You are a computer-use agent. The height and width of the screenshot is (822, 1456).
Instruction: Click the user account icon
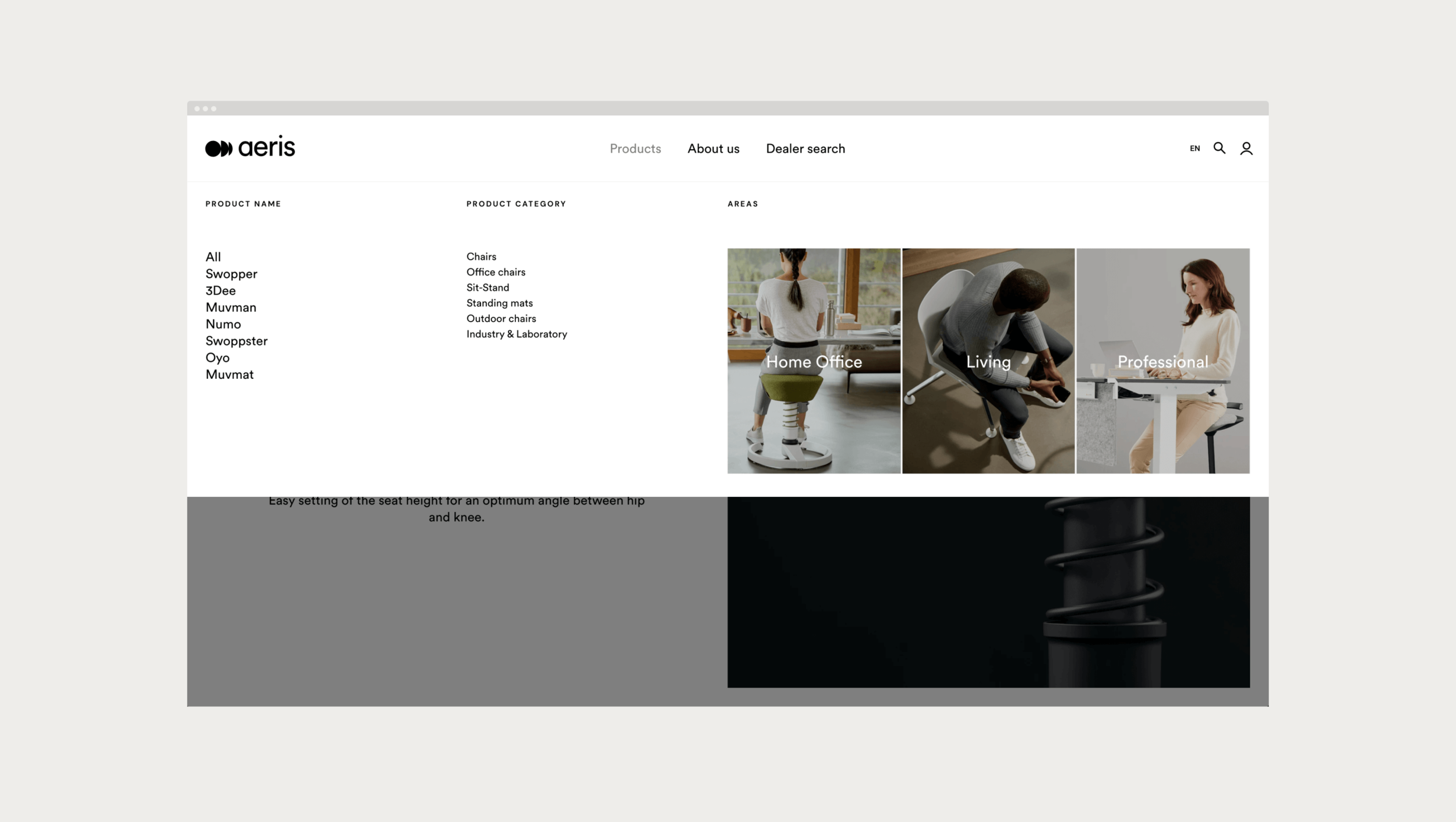point(1246,149)
